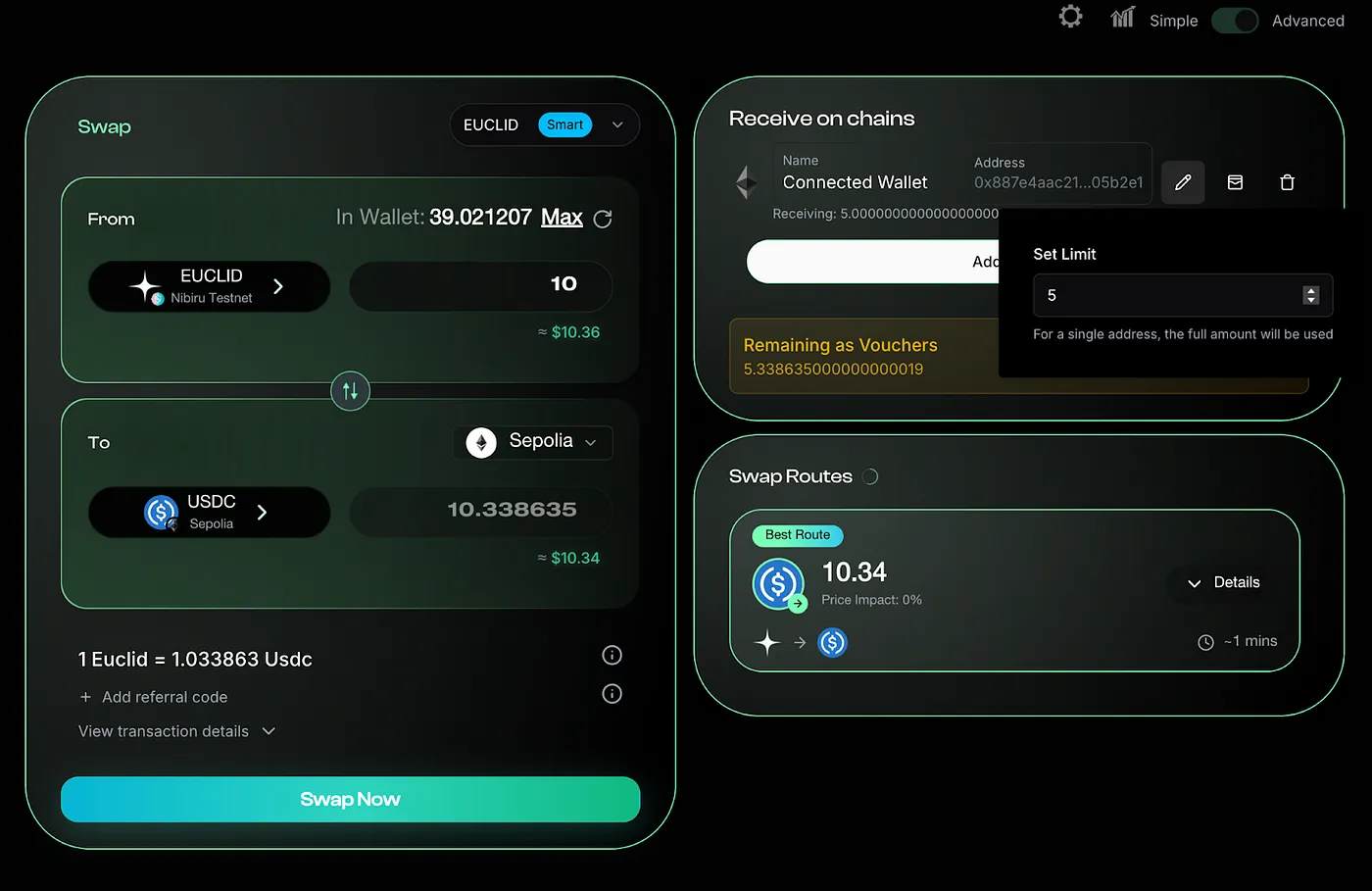Image resolution: width=1372 pixels, height=891 pixels.
Task: Toggle Simple/Advanced mode switch
Action: click(1235, 21)
